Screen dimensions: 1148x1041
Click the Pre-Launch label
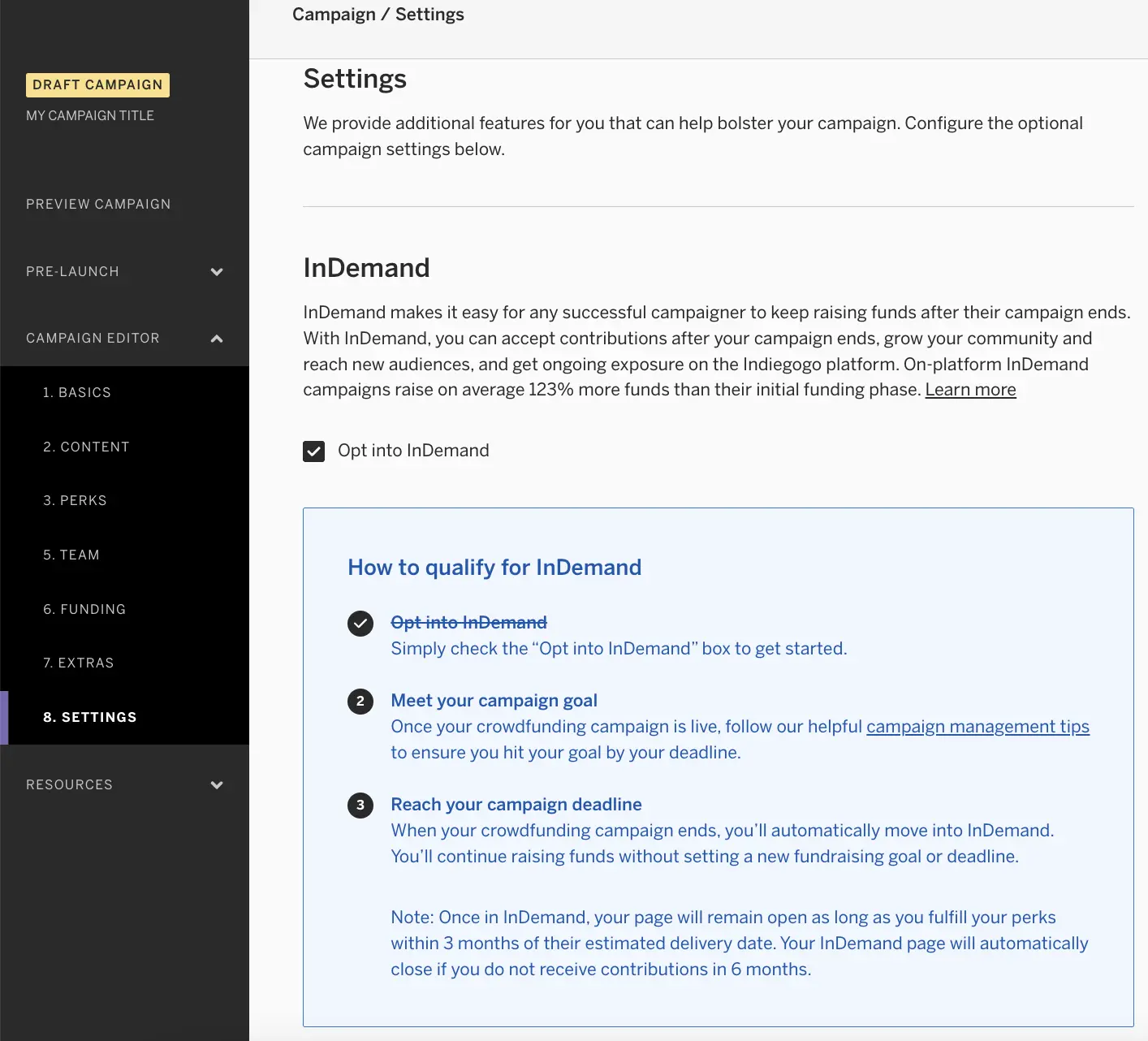(72, 271)
